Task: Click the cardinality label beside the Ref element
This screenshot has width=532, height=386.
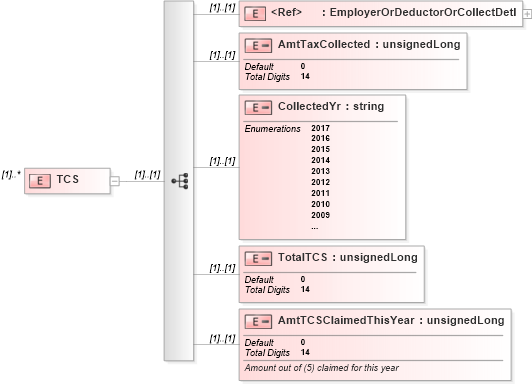Action: coord(222,8)
